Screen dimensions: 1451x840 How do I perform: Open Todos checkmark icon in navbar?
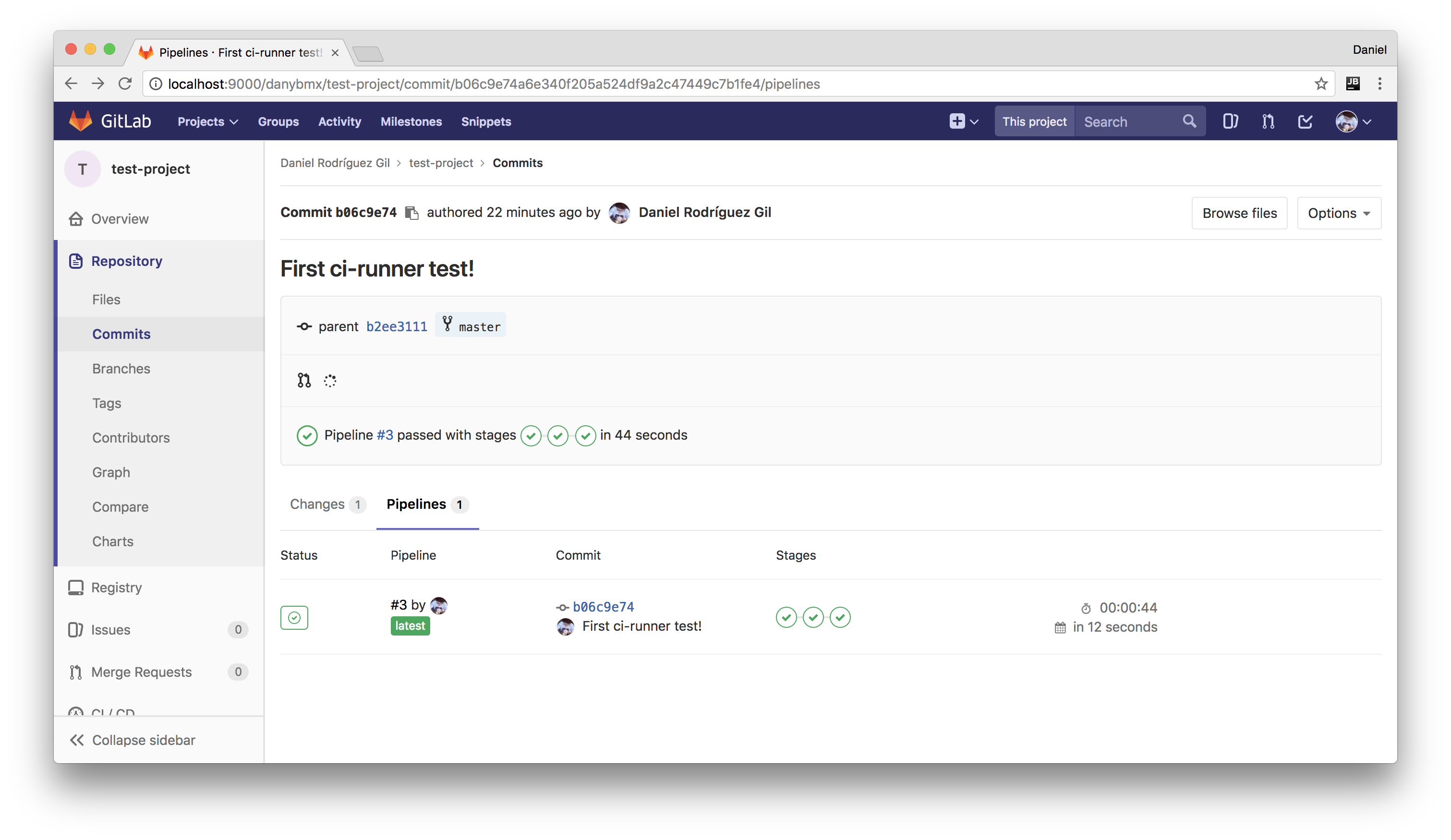(x=1306, y=121)
